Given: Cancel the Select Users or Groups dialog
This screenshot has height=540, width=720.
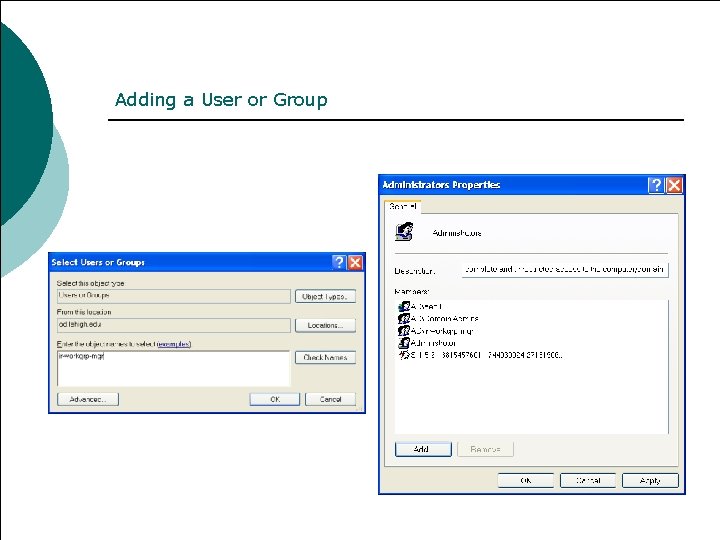Looking at the screenshot, I should [x=330, y=399].
